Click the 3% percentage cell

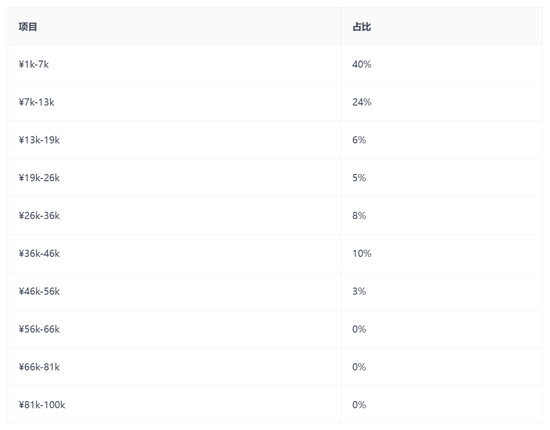pyautogui.click(x=359, y=291)
